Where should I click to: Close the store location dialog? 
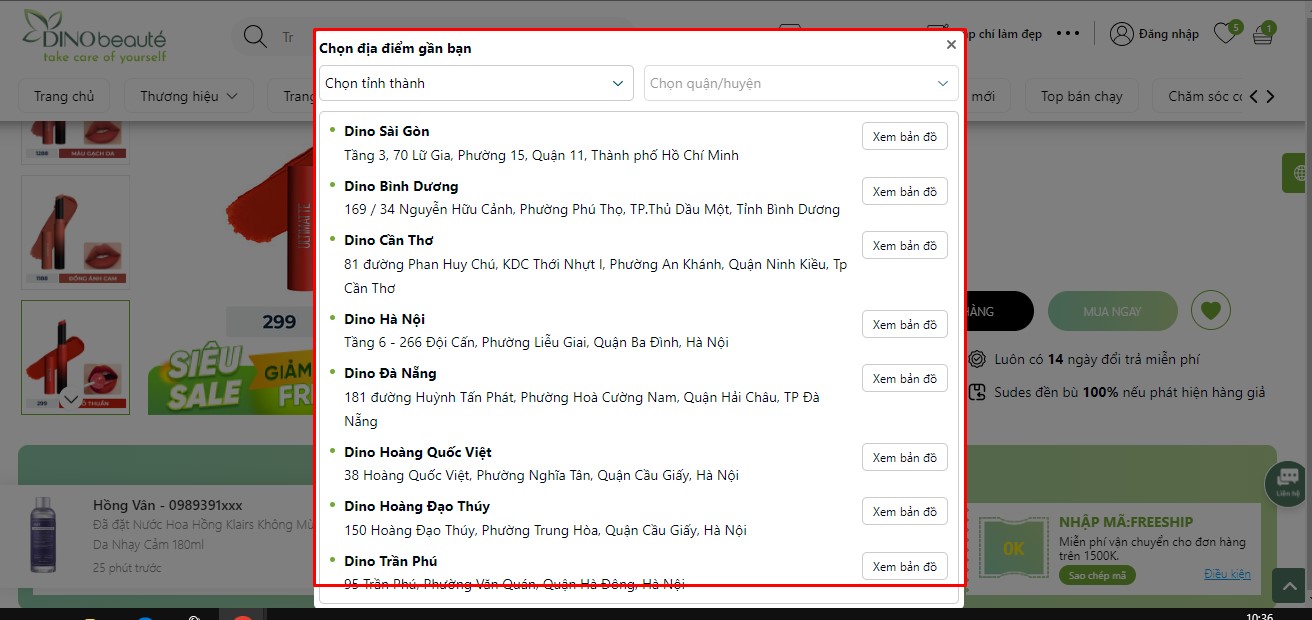click(x=951, y=44)
